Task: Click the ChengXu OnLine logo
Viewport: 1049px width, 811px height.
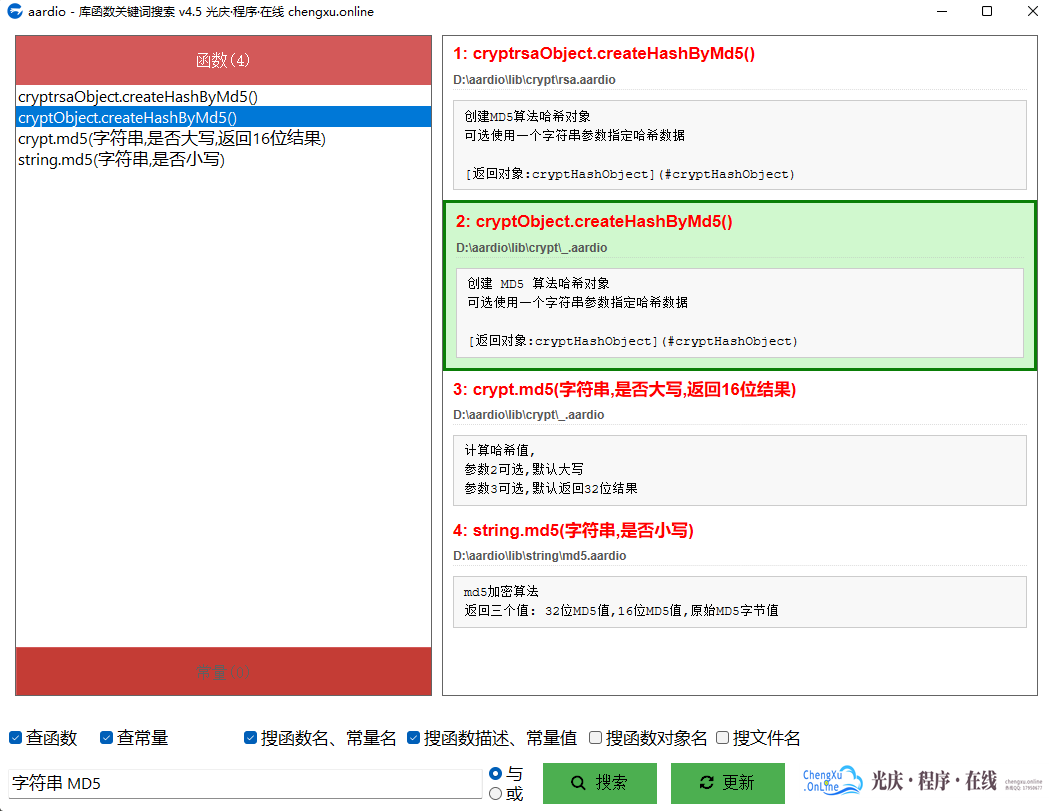Action: click(x=832, y=781)
